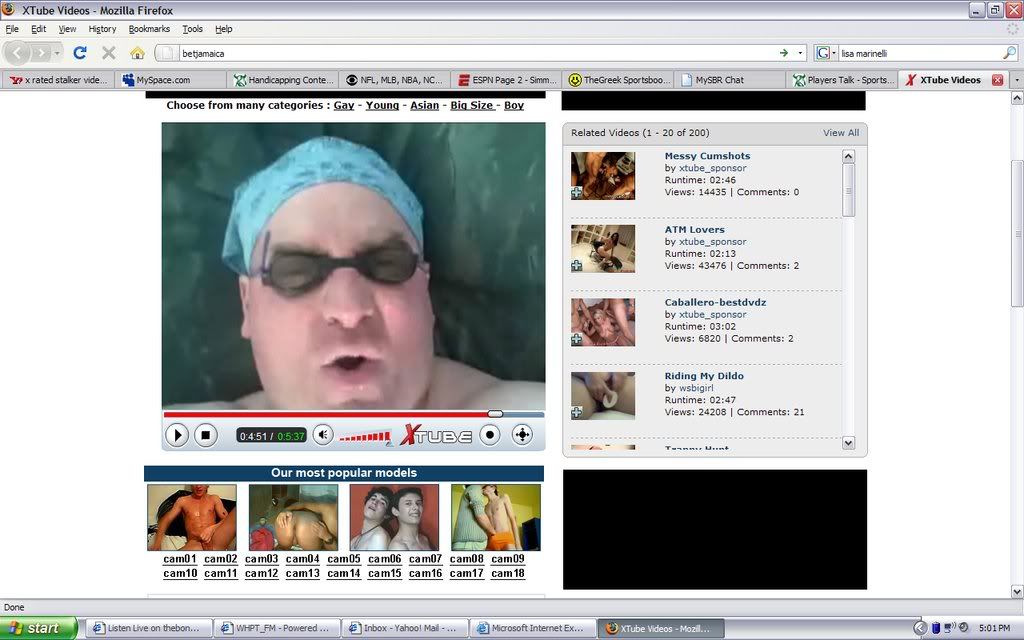Open the wsbigirl uploader profile link
Screen dimensions: 1024x640
pos(696,388)
